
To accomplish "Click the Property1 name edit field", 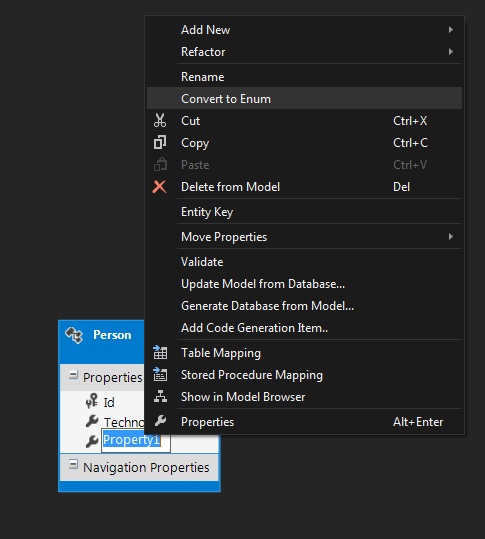I will click(136, 440).
